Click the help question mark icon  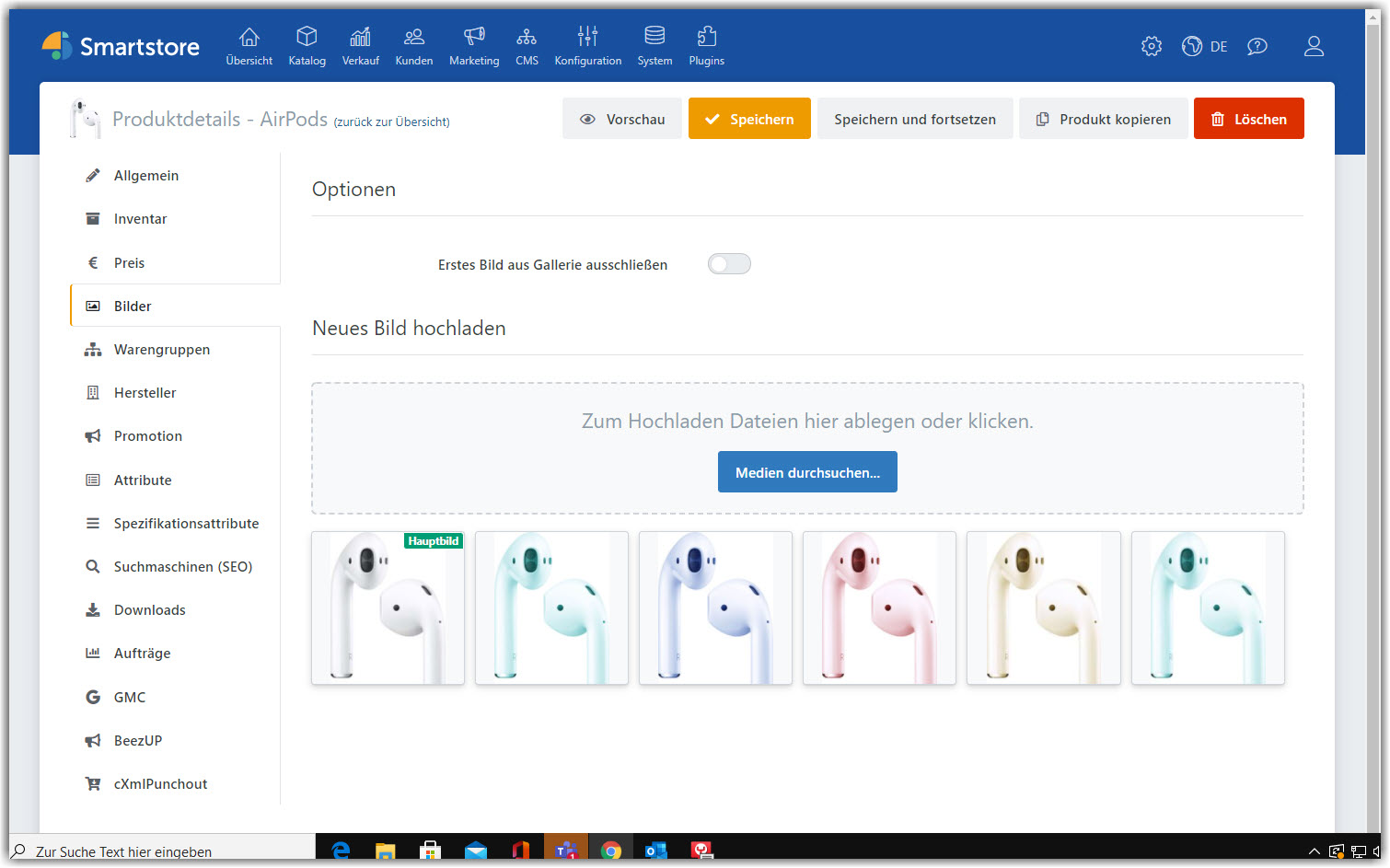click(1257, 45)
